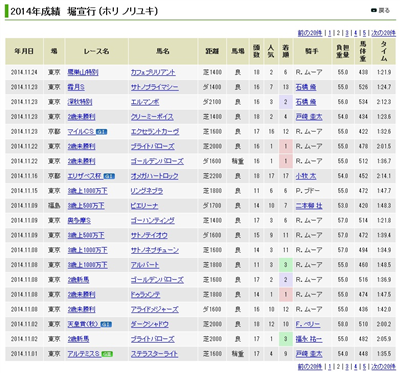Viewport: 400px width, 373px height.
Task: Open horse page for ドゥラメンテ
Action: tap(145, 295)
